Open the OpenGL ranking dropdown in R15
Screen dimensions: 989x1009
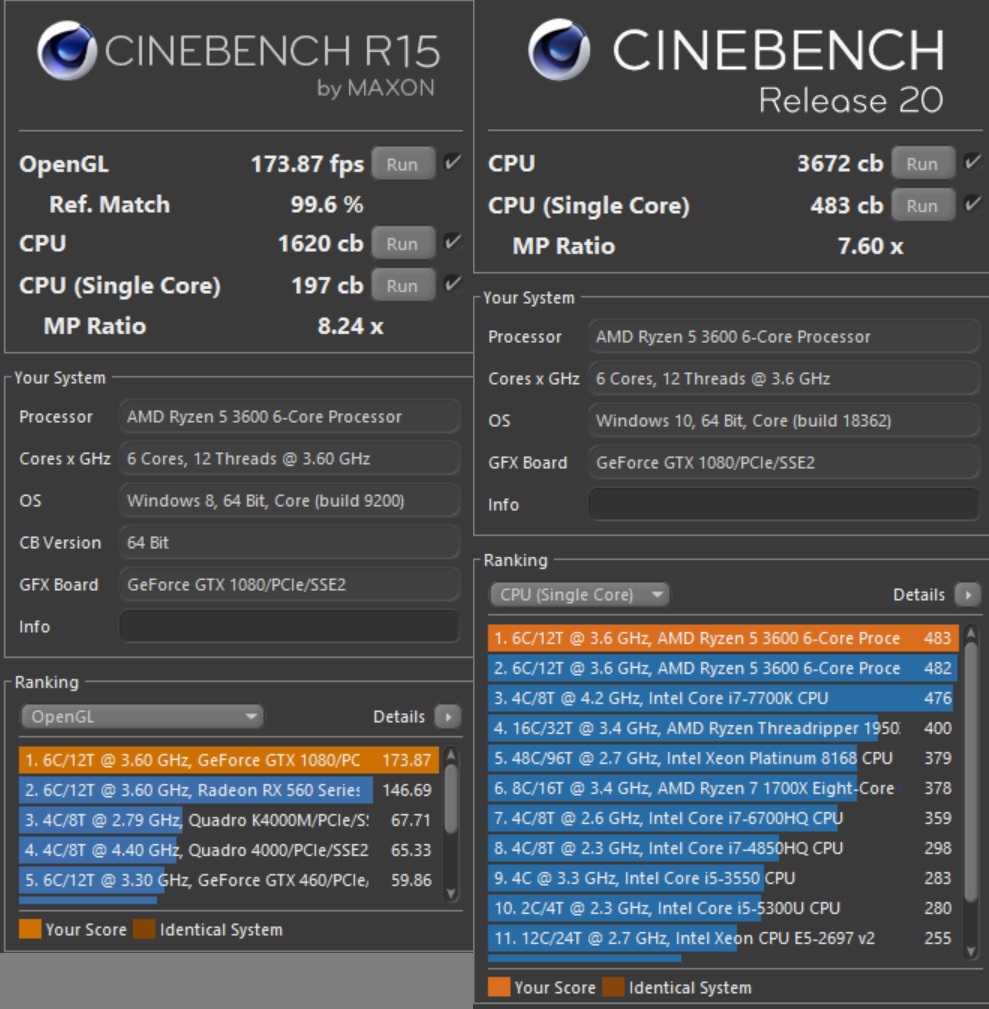point(142,716)
